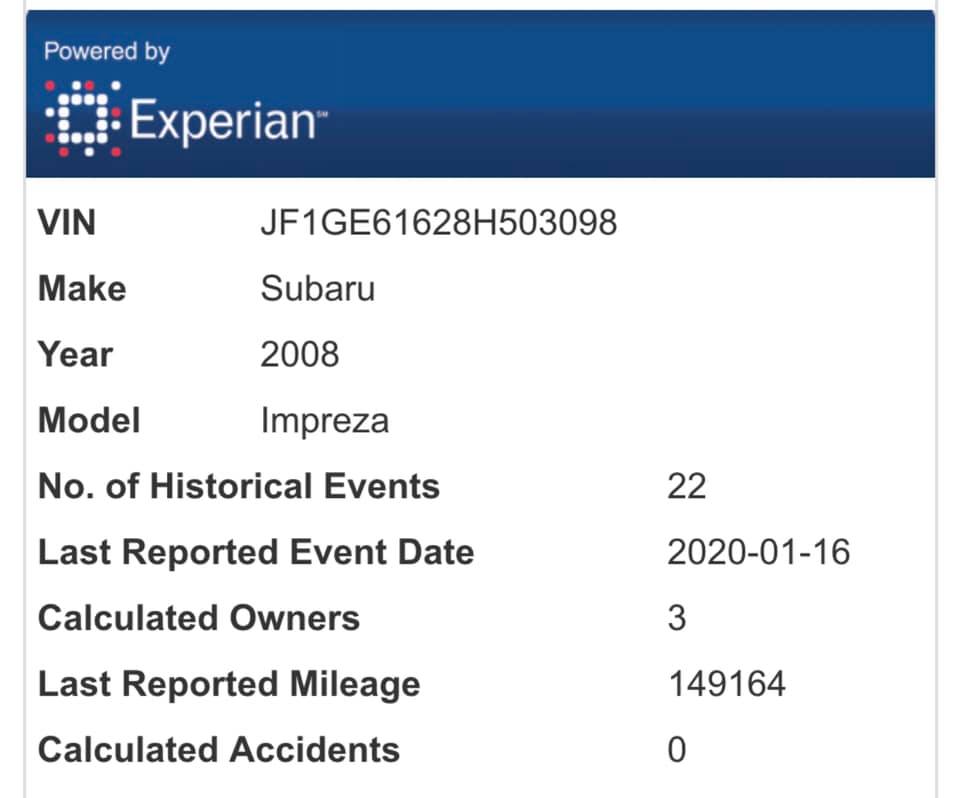The height and width of the screenshot is (798, 960).
Task: Click the historical events count 22
Action: tap(686, 486)
